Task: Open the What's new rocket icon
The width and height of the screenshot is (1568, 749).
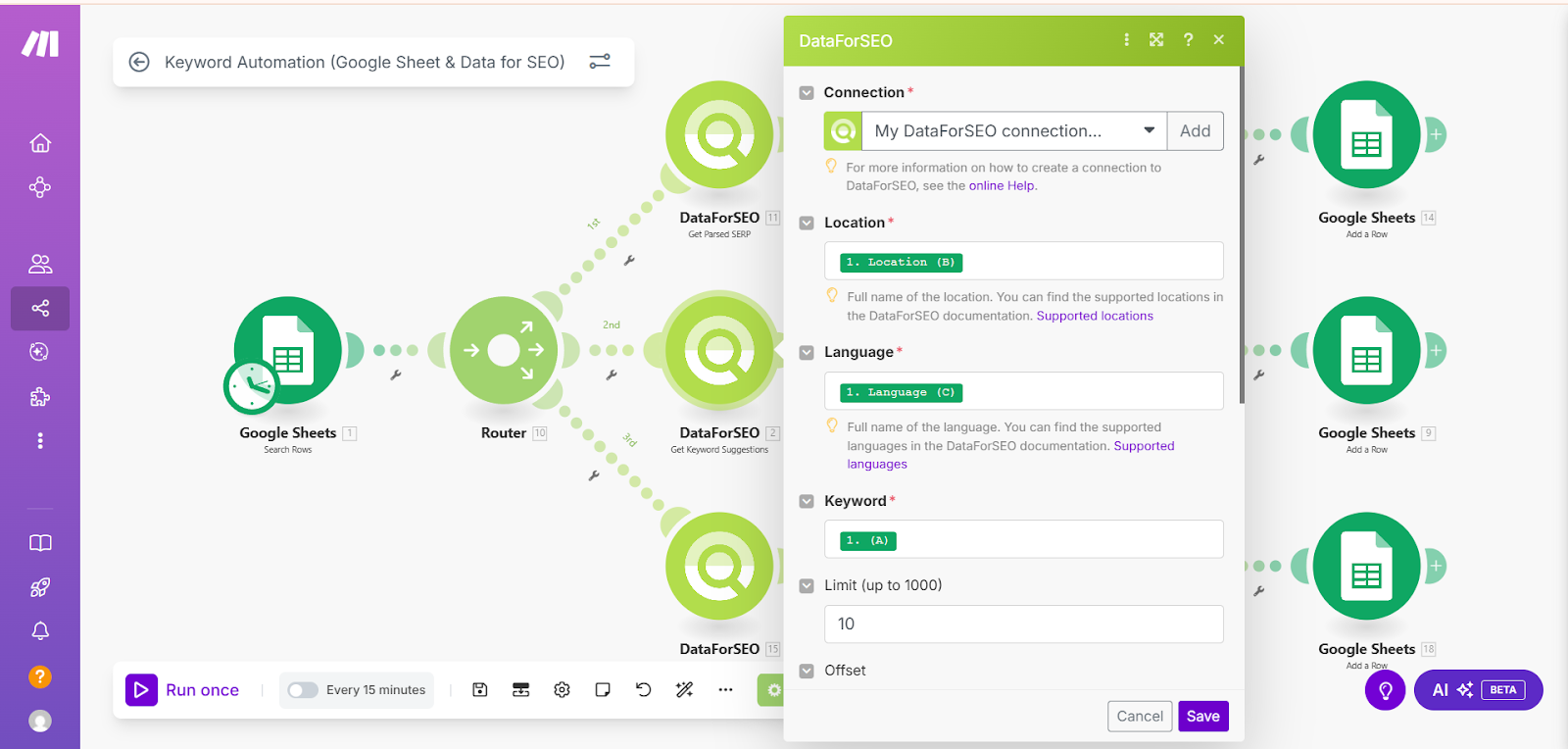Action: pos(40,587)
